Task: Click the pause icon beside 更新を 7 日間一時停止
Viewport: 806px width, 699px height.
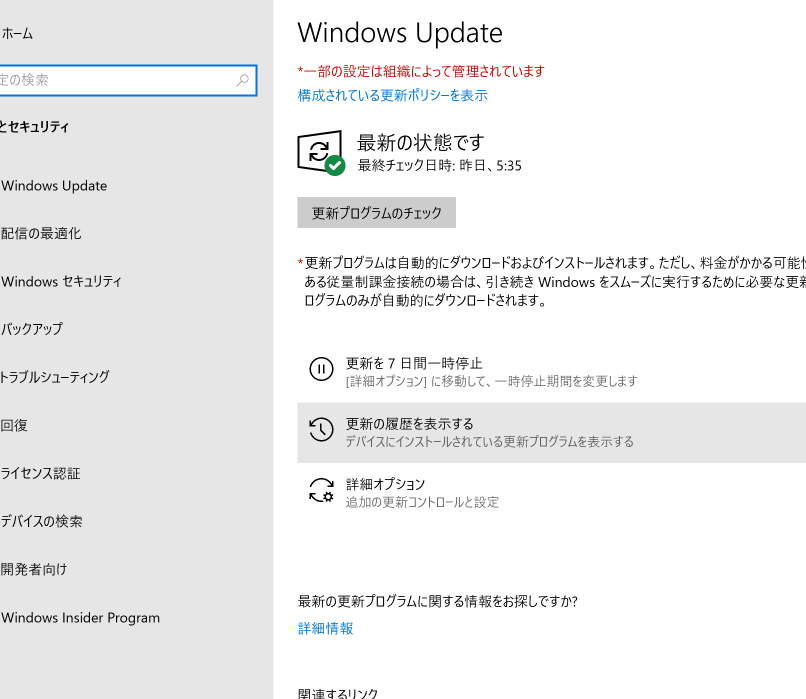Action: 320,370
